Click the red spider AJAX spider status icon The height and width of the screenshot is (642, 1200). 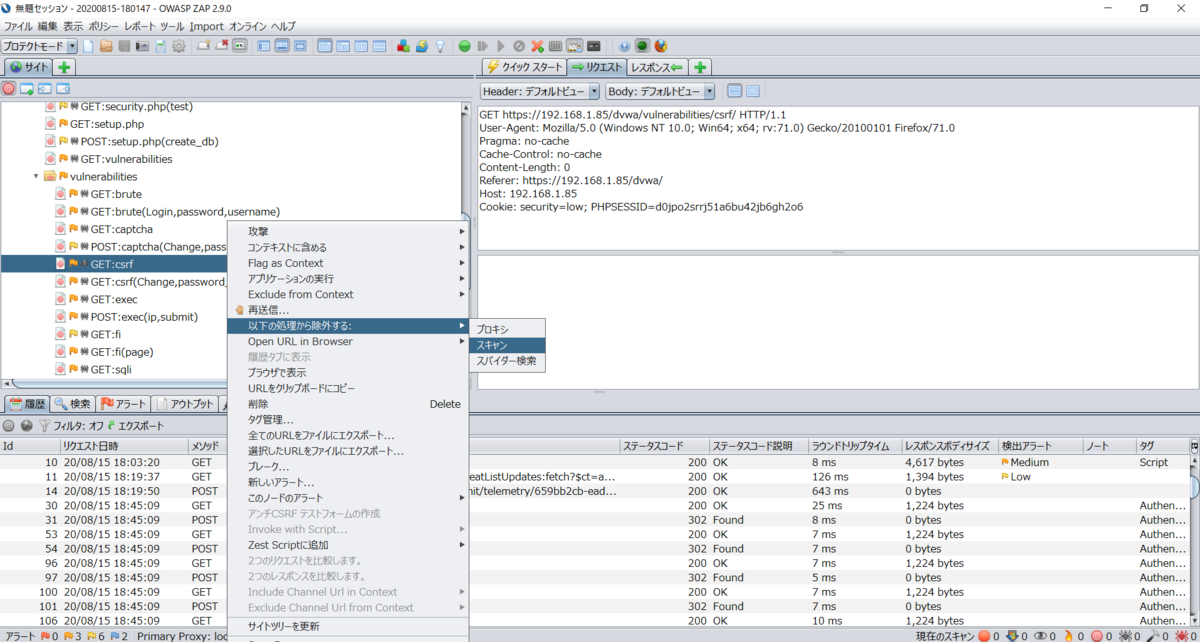pyautogui.click(x=1181, y=635)
